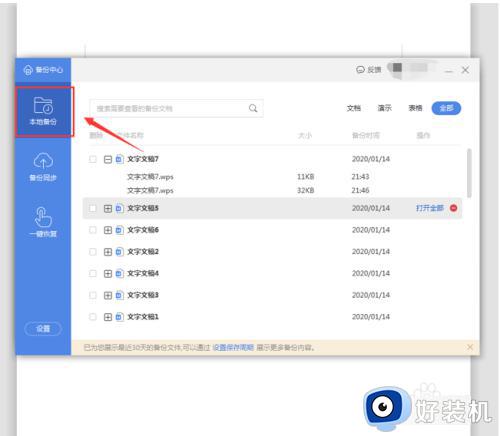Dismiss the bottom notification bar
500x436 pixels.
point(470,347)
